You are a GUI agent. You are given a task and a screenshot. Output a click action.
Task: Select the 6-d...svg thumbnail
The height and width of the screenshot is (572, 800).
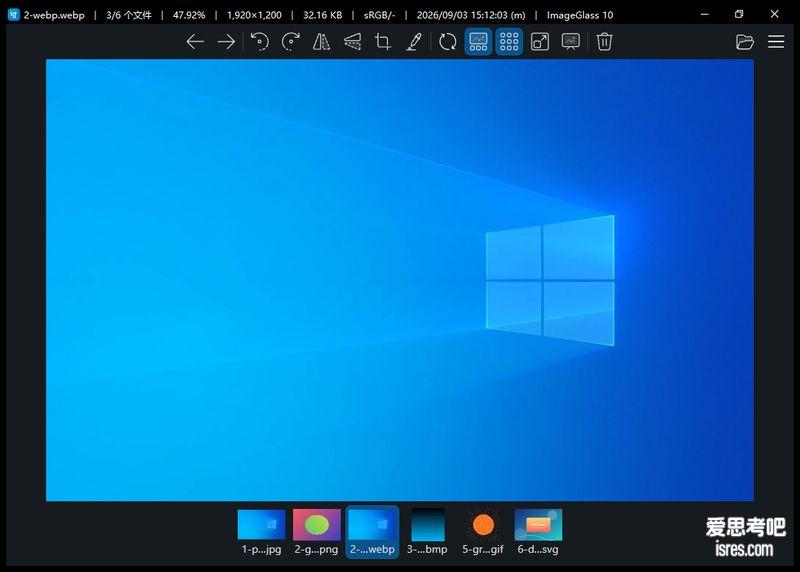pos(538,532)
